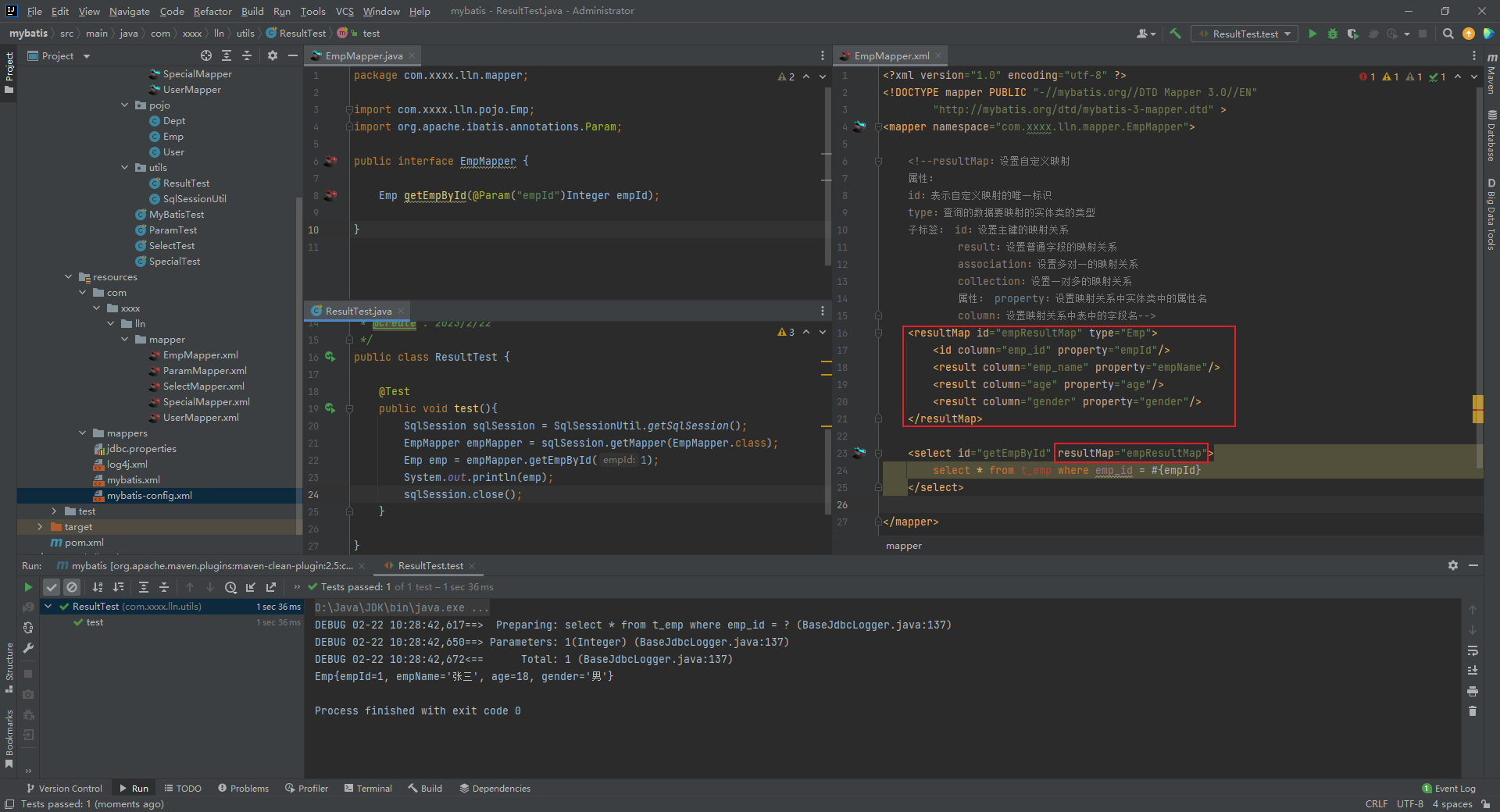Open test history clock icon
1500x812 pixels.
[230, 587]
